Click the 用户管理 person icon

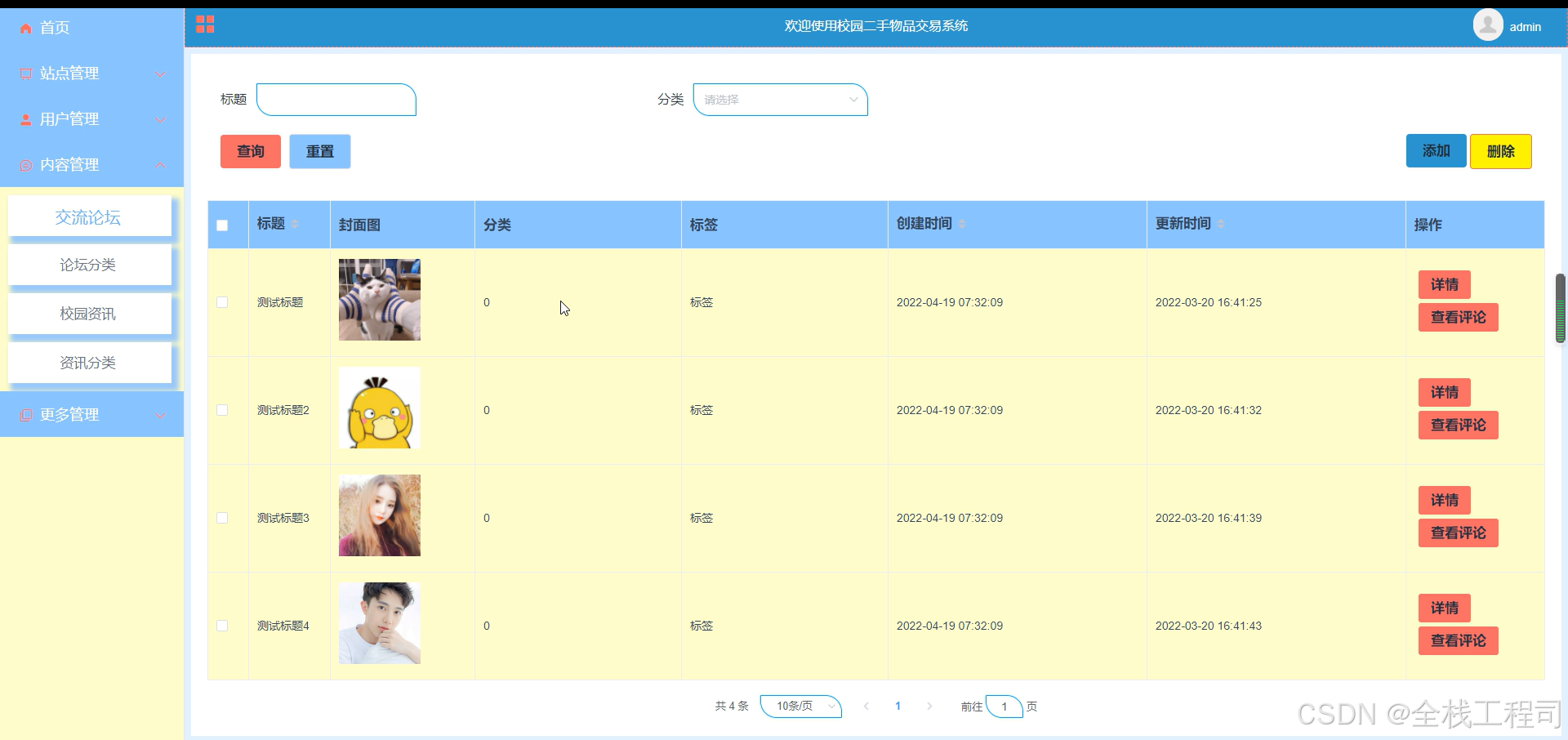26,119
